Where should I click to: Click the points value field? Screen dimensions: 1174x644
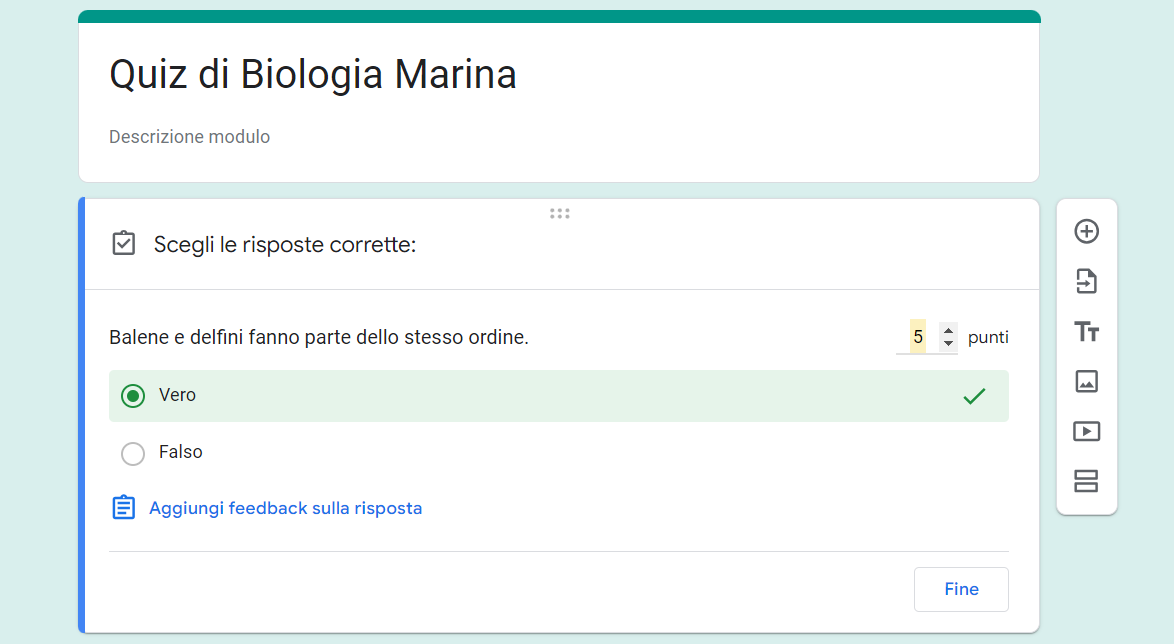(918, 337)
